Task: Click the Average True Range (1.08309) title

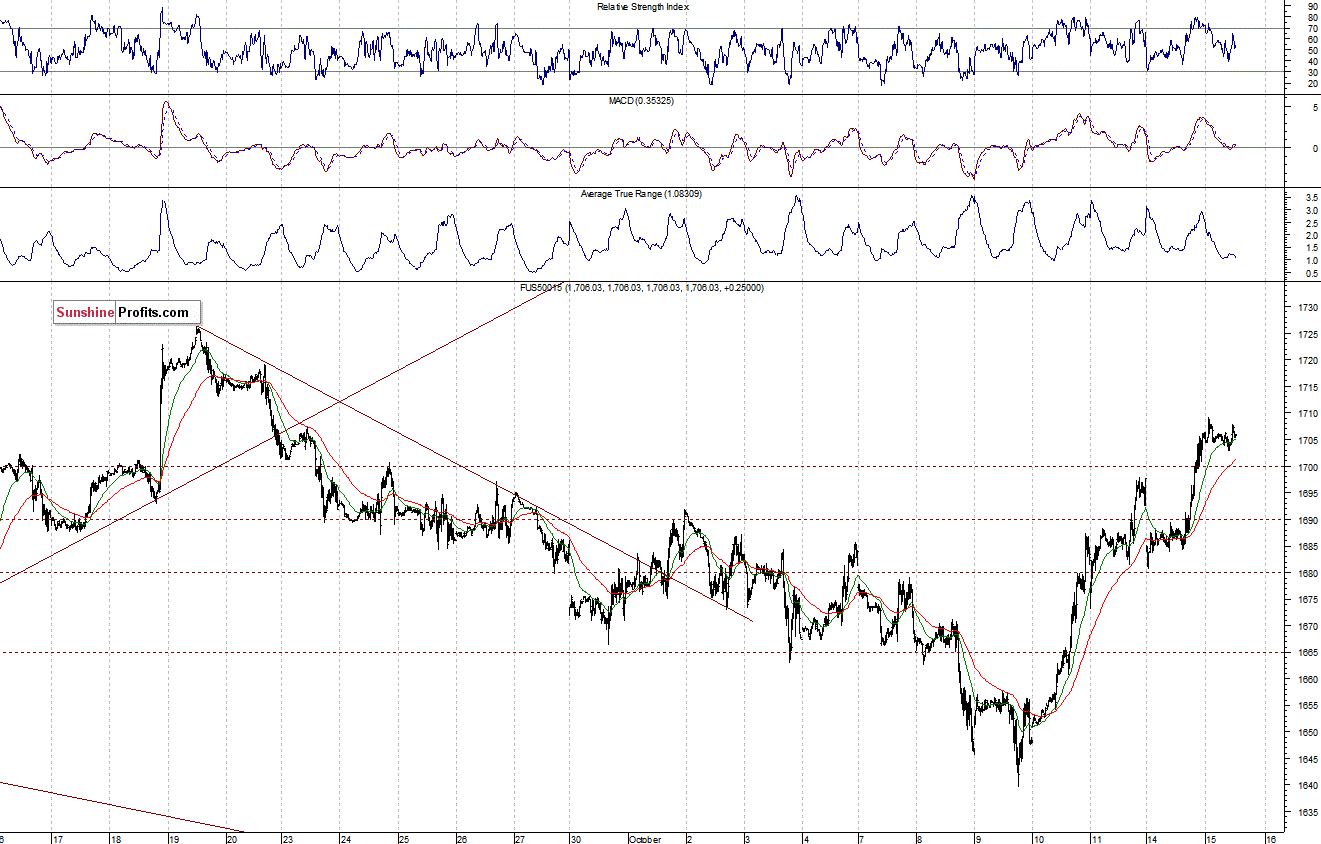Action: (641, 194)
